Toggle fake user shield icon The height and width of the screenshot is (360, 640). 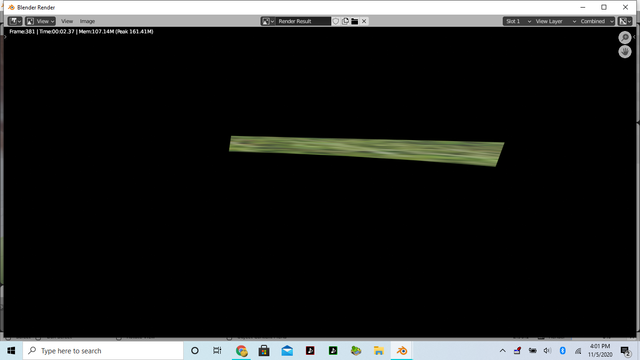pos(336,21)
